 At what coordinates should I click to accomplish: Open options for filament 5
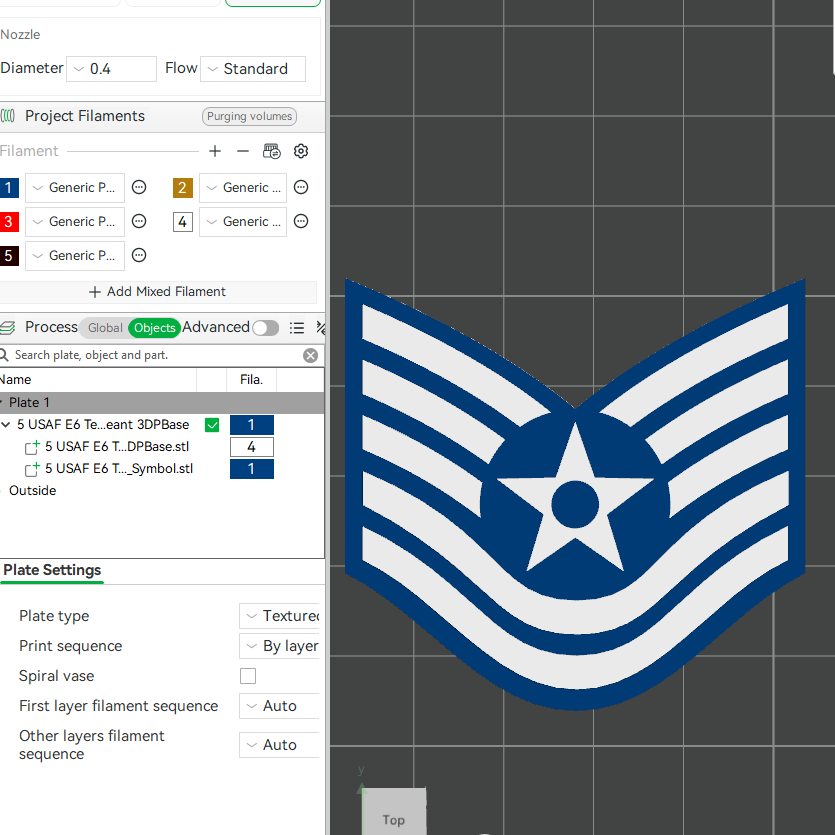pos(139,256)
